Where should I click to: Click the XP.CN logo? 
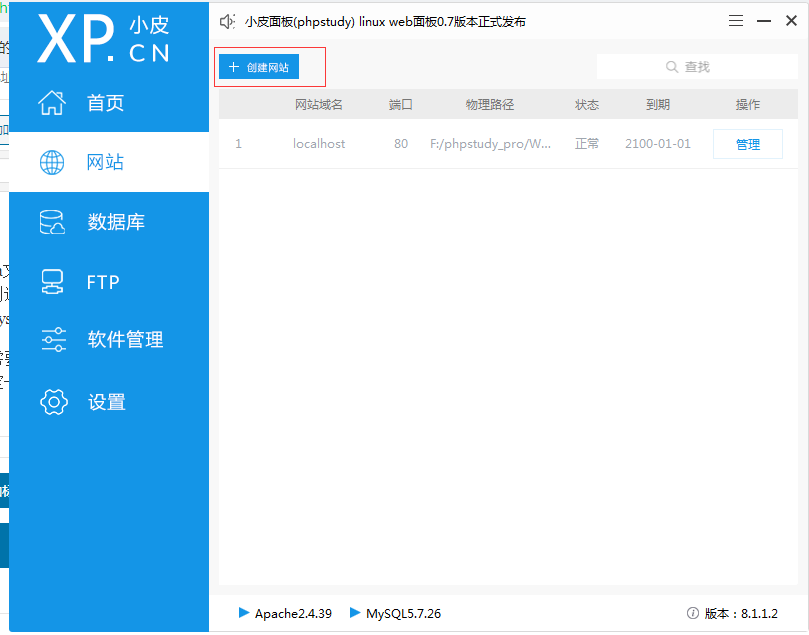click(103, 38)
